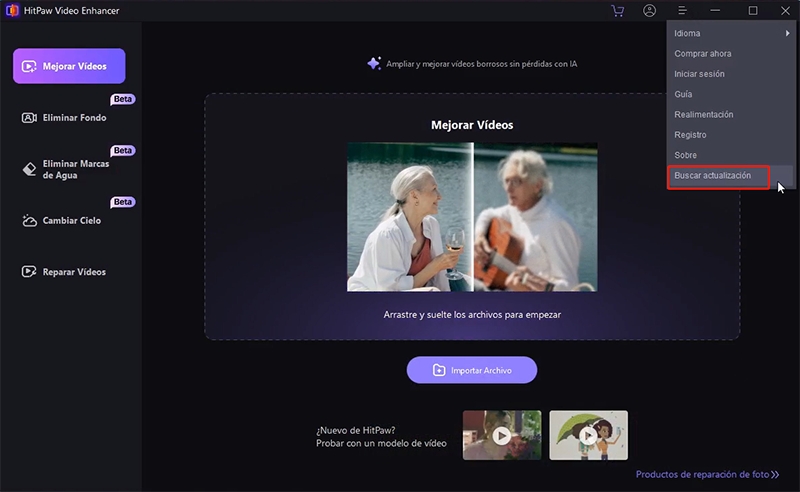
Task: Click the Eliminar Fondo camera icon
Action: click(29, 118)
